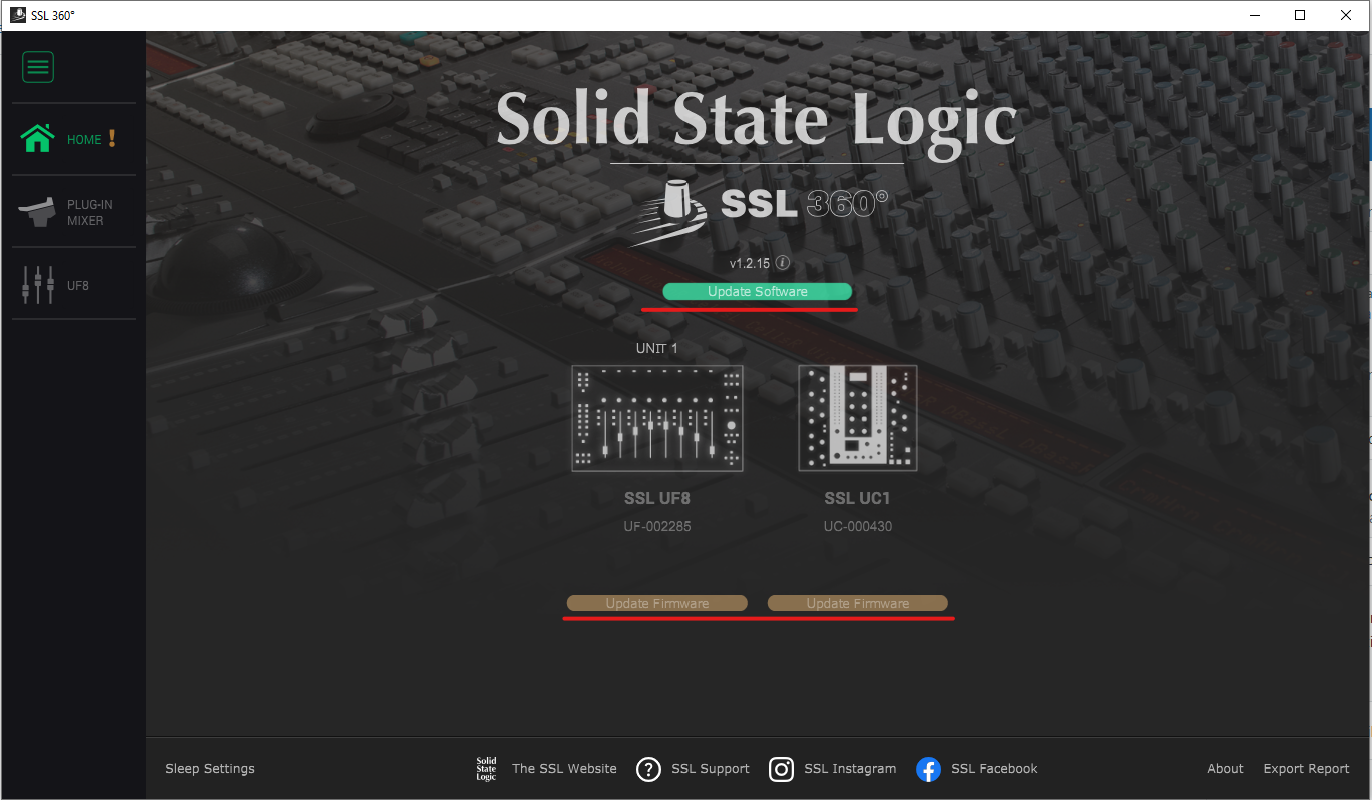
Task: Click the Instagram icon
Action: click(781, 769)
